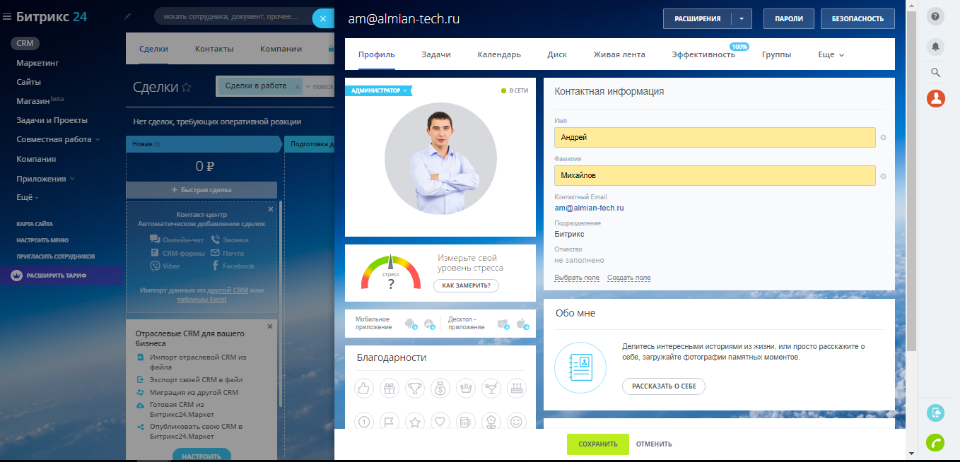Expand Приложения in left menu
Image resolution: width=960 pixels, height=462 pixels.
(45, 179)
